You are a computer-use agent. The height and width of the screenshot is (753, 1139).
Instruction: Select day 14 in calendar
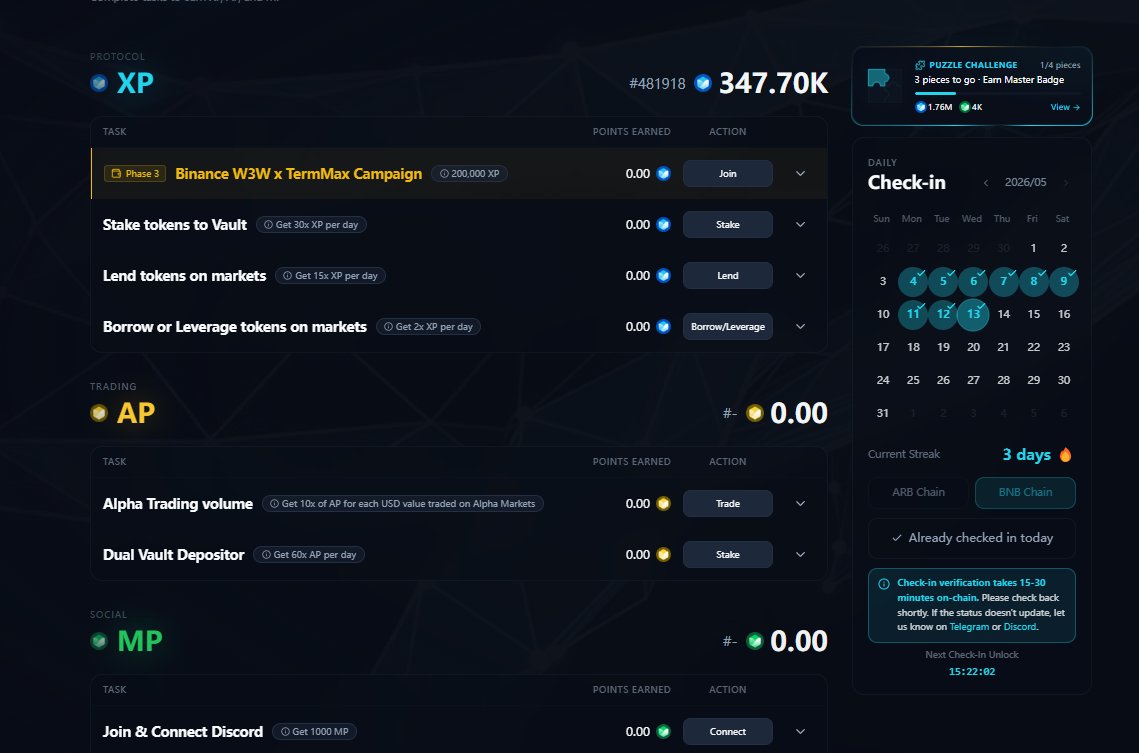click(x=1003, y=314)
